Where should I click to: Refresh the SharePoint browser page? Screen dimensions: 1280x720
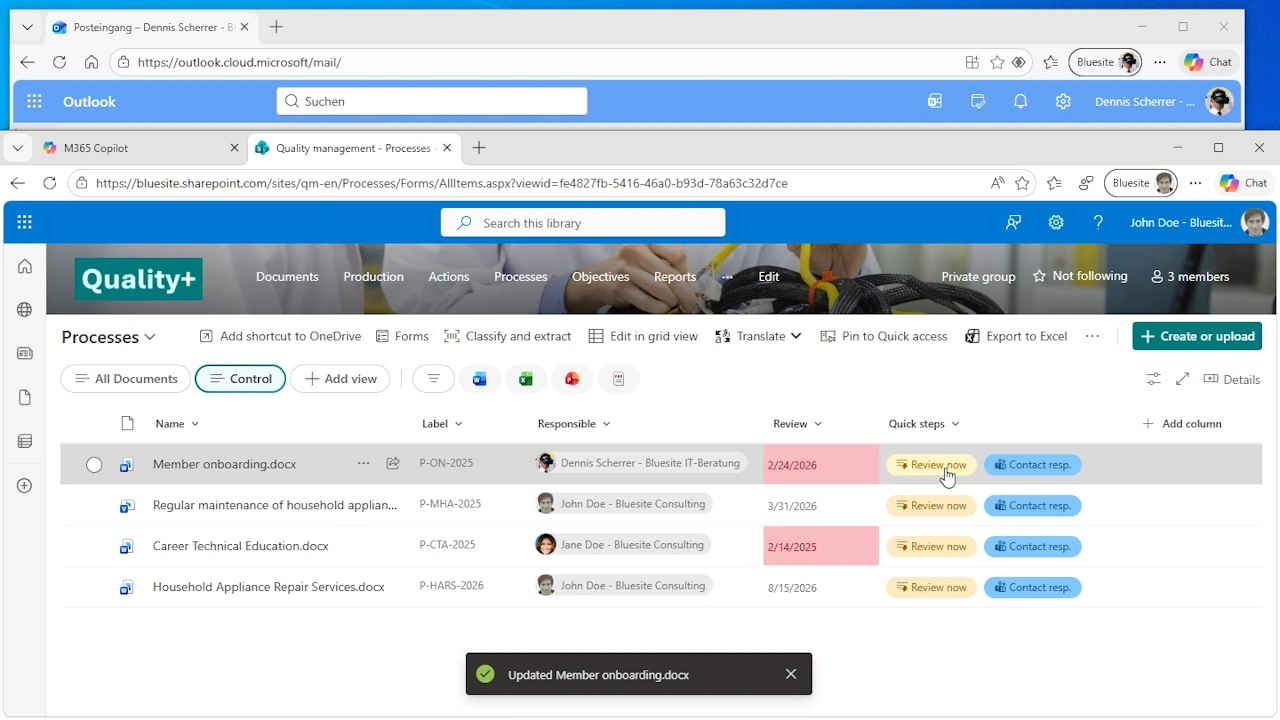point(49,183)
